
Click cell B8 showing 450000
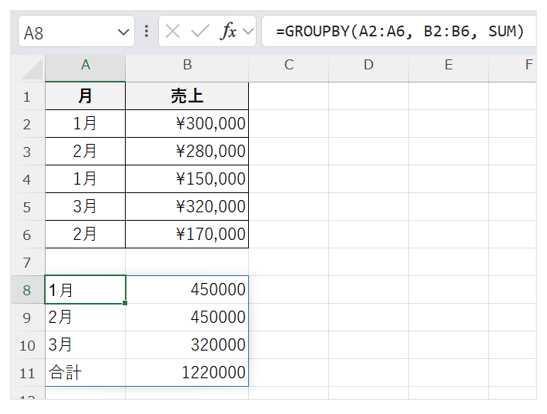187,289
